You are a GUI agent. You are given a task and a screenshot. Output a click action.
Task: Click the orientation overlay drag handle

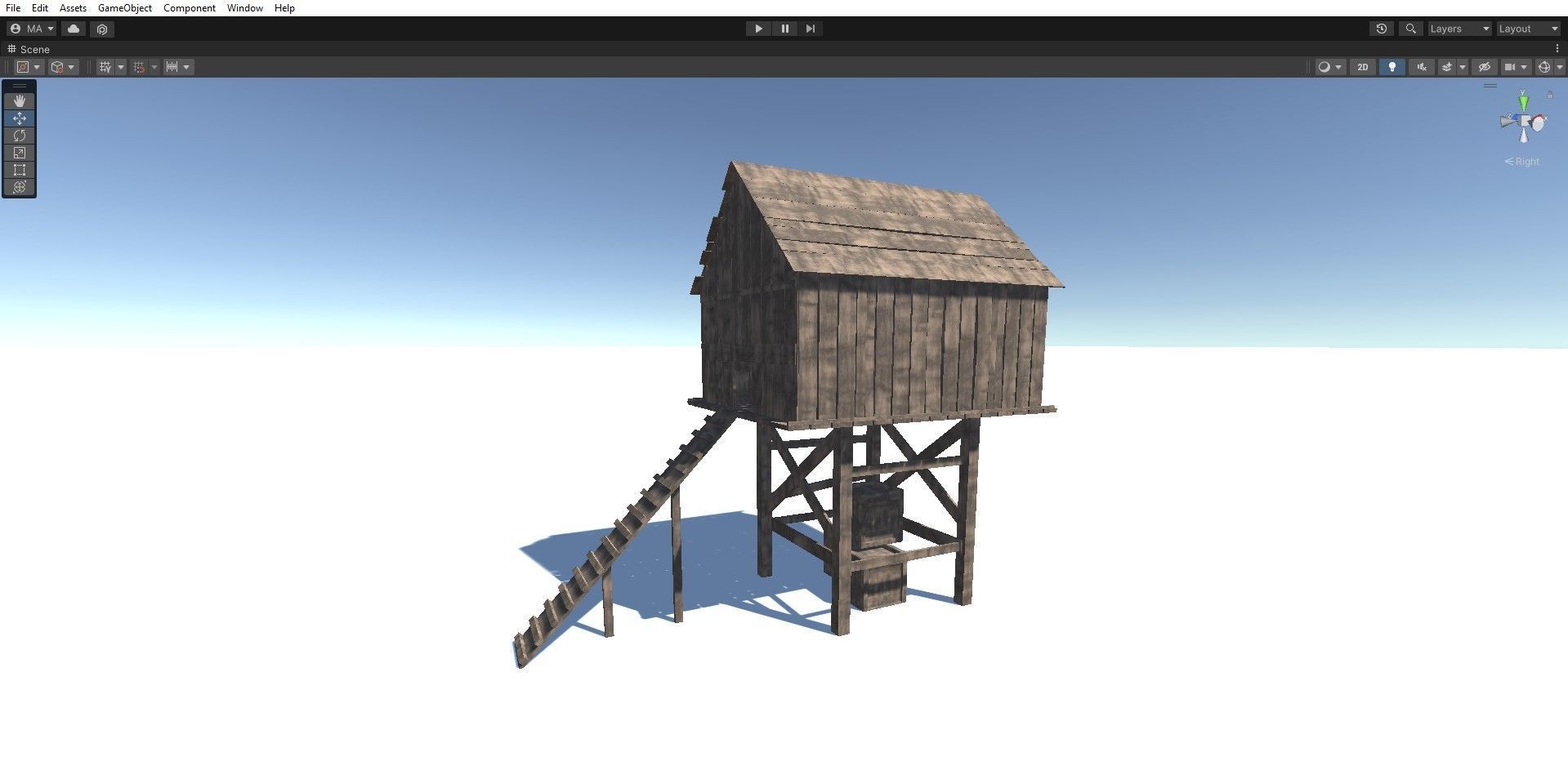pos(1490,85)
